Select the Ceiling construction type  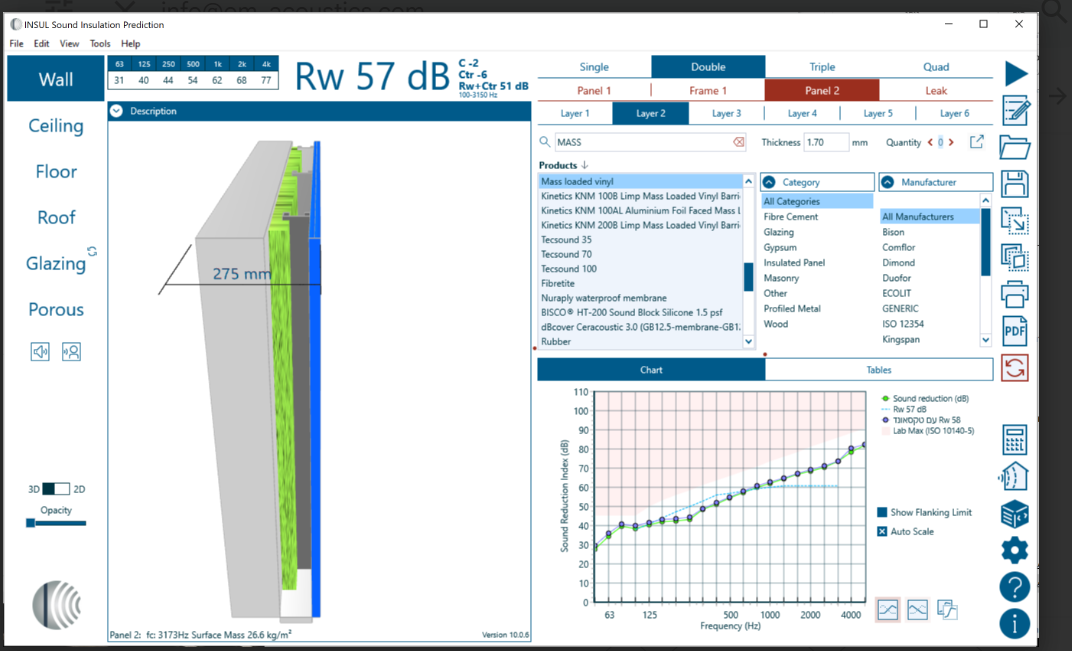click(56, 126)
